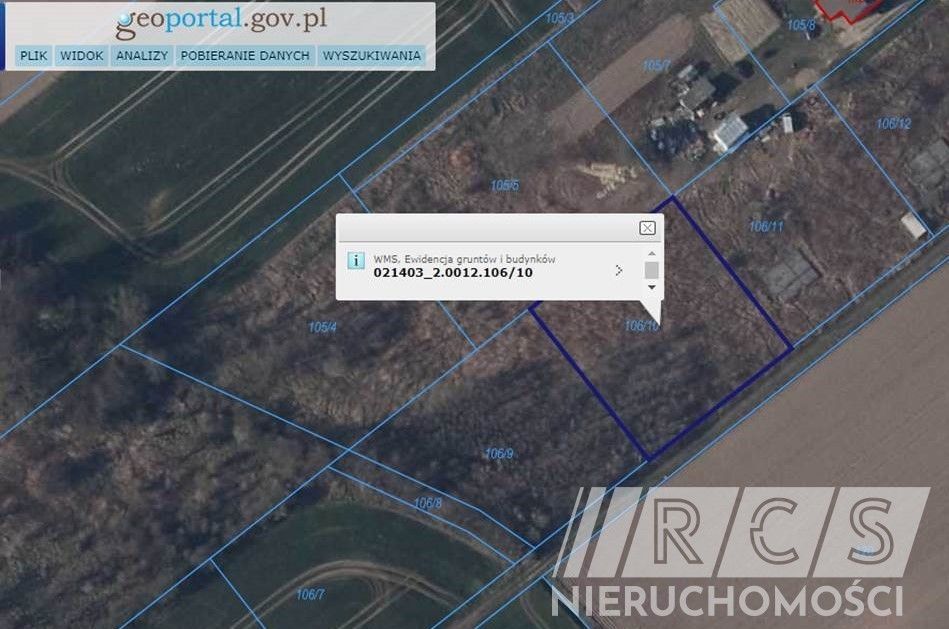The height and width of the screenshot is (629, 949).
Task: Click the geoportal.gov.pl logo
Action: point(222,22)
